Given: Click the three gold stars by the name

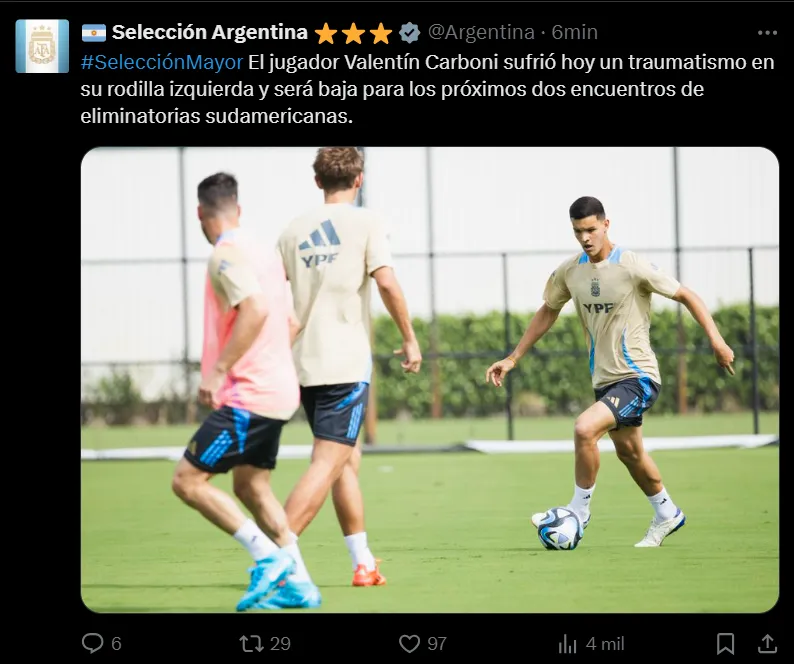Looking at the screenshot, I should [353, 33].
